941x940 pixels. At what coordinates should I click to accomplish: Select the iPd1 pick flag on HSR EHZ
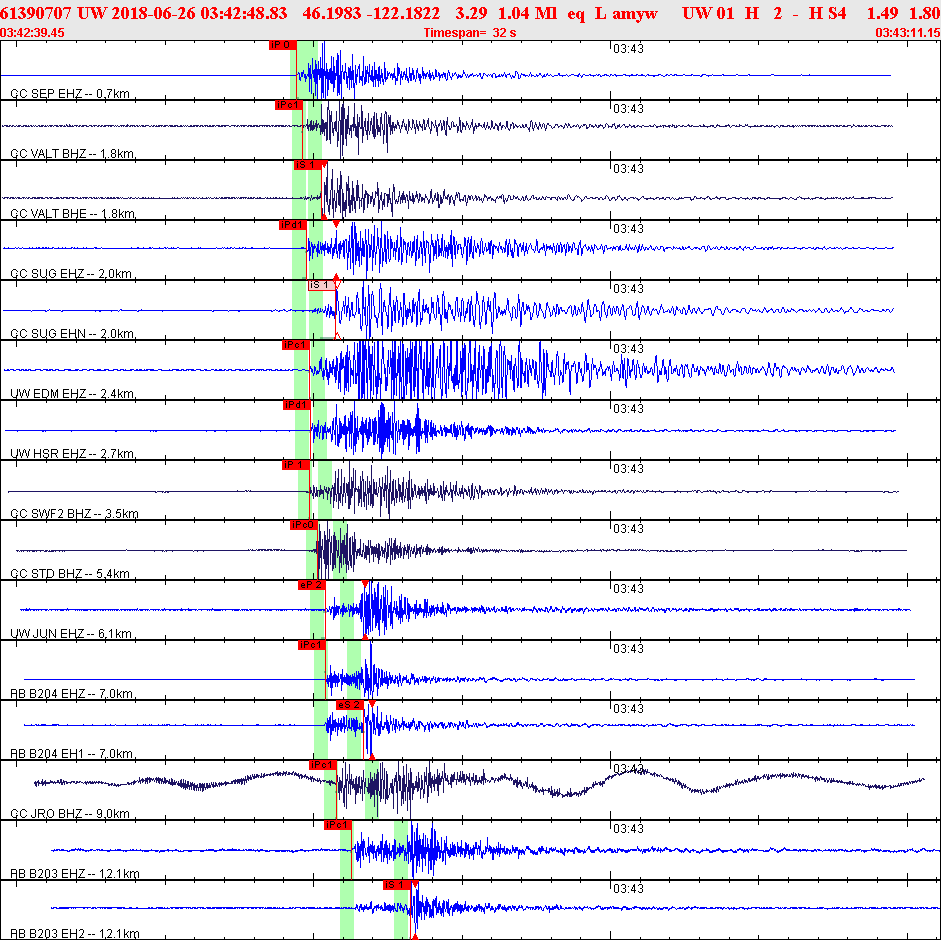click(296, 405)
